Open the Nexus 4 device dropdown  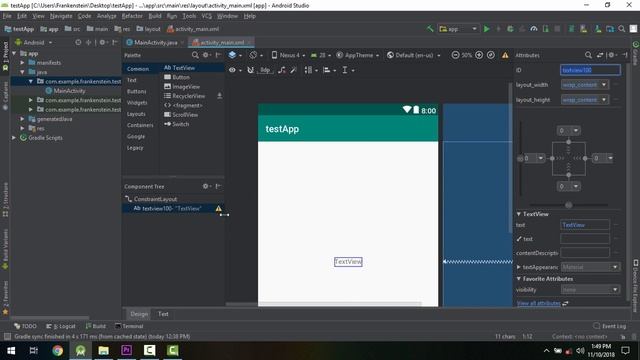pos(288,55)
